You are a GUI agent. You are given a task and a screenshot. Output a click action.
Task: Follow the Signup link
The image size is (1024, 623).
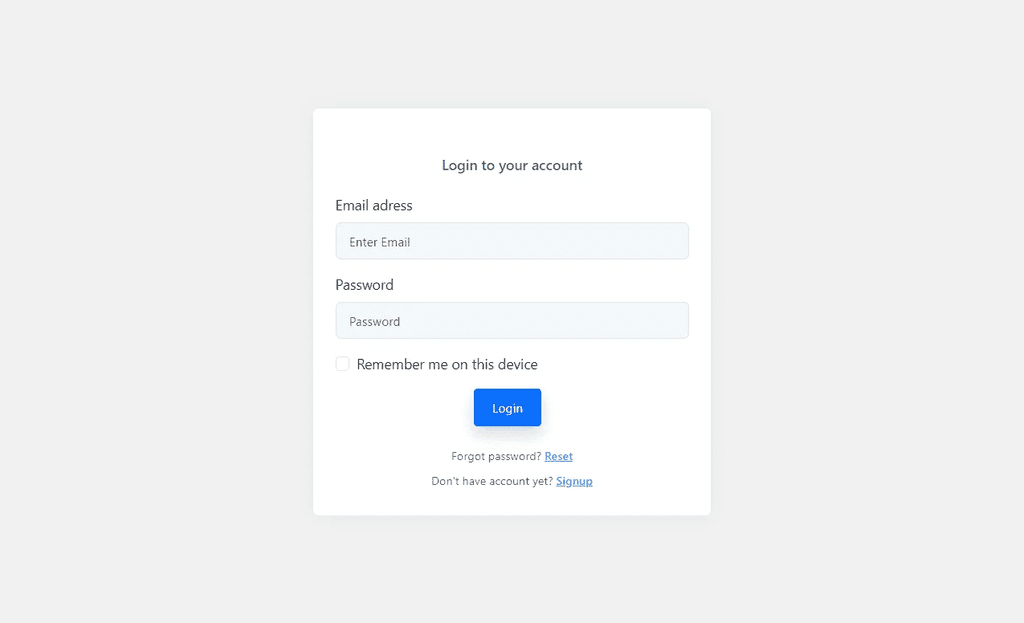tap(574, 481)
